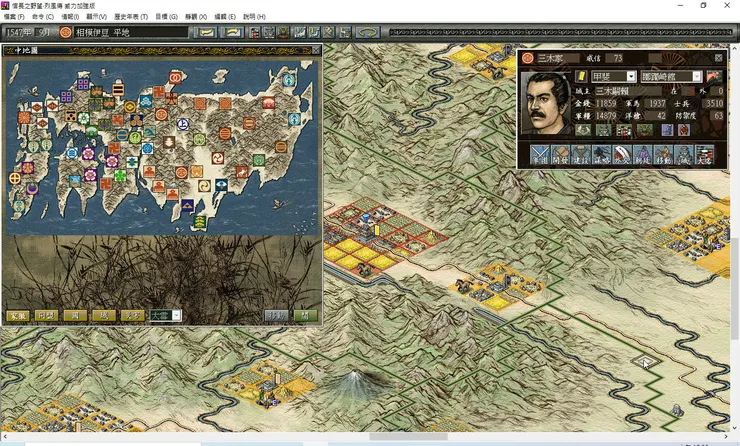Viewport: 740px width, 446px height.
Task: Close the 中地圖 mini-map window
Action: (316, 50)
